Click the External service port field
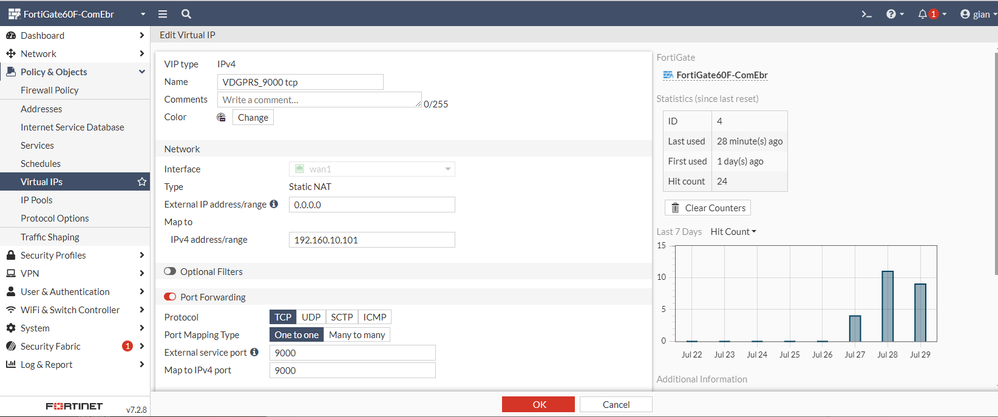This screenshot has width=998, height=417. [353, 353]
